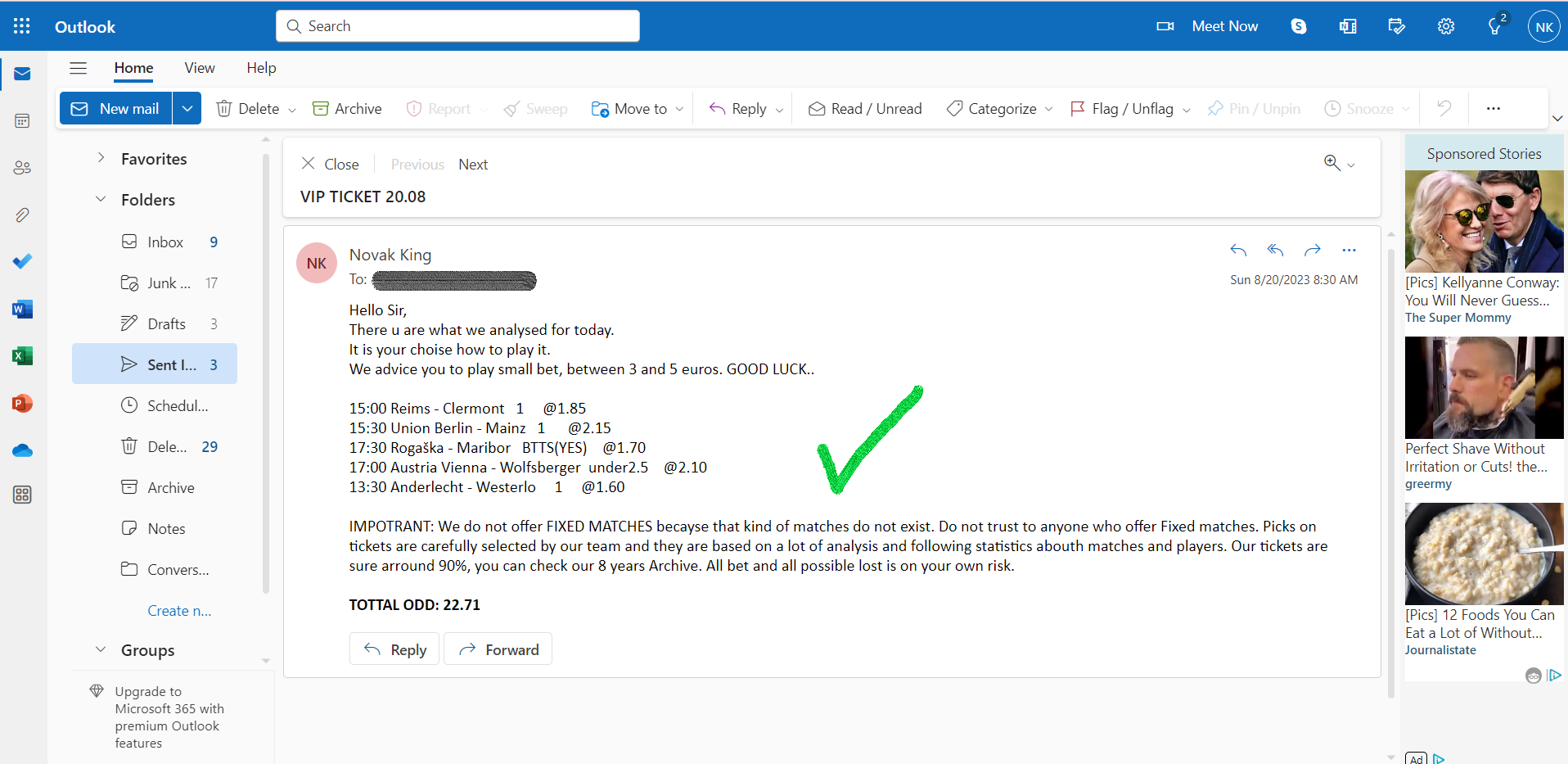The image size is (1568, 764).
Task: Expand the New mail dropdown arrow
Action: (x=187, y=108)
